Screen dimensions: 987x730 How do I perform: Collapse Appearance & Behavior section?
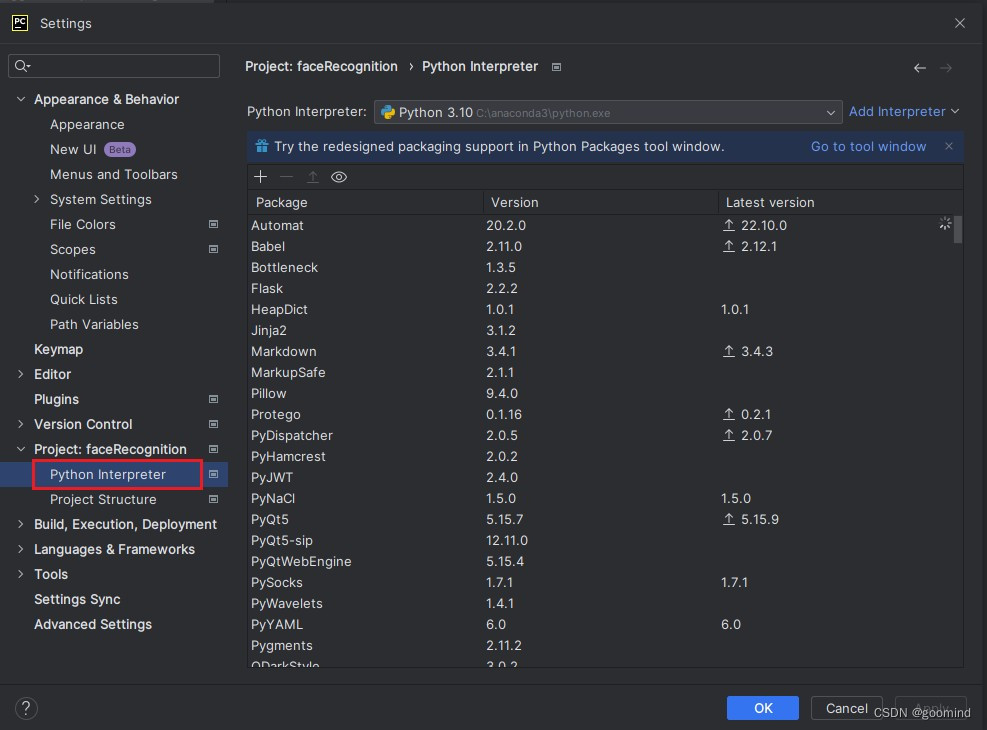(x=21, y=99)
